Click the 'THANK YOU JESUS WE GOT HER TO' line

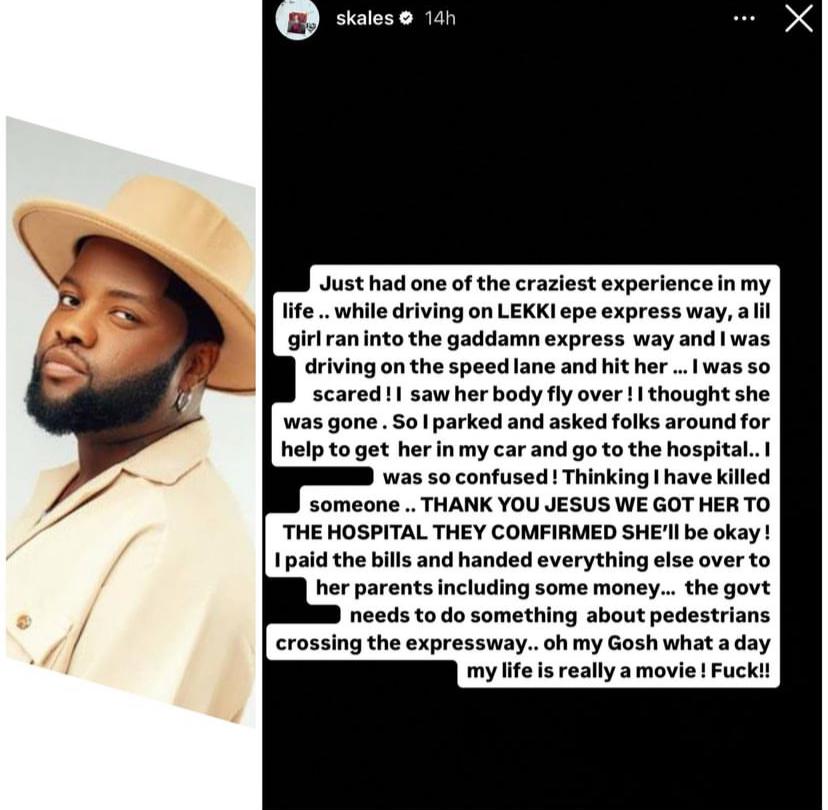(x=539, y=505)
